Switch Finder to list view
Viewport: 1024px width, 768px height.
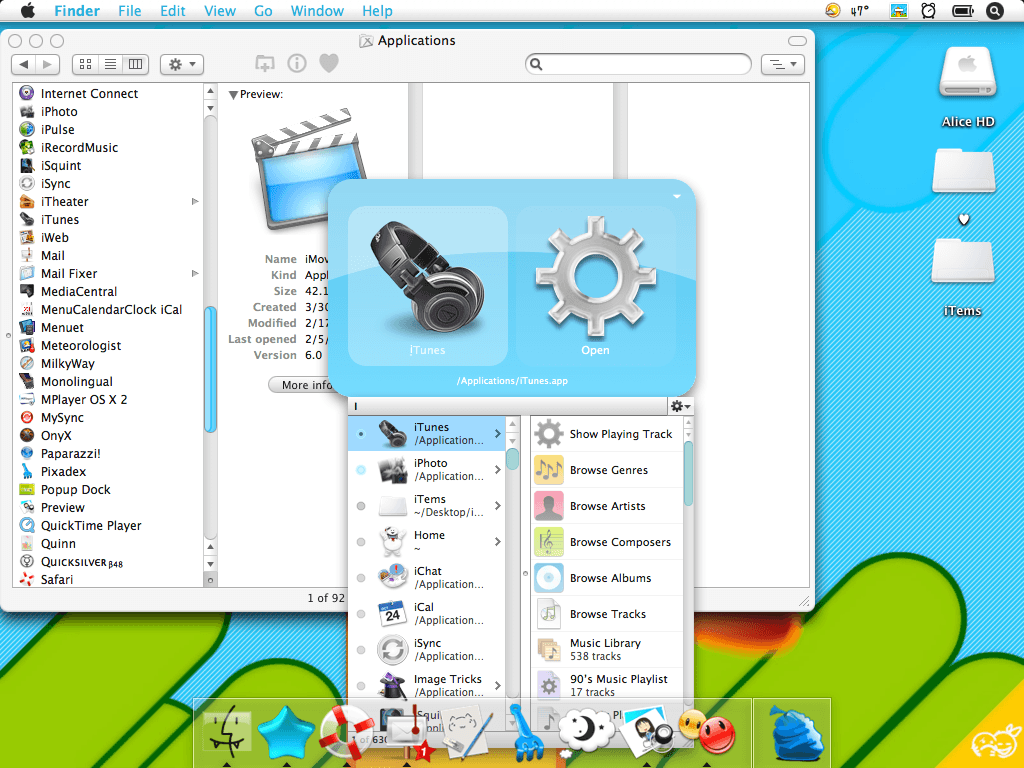click(110, 64)
